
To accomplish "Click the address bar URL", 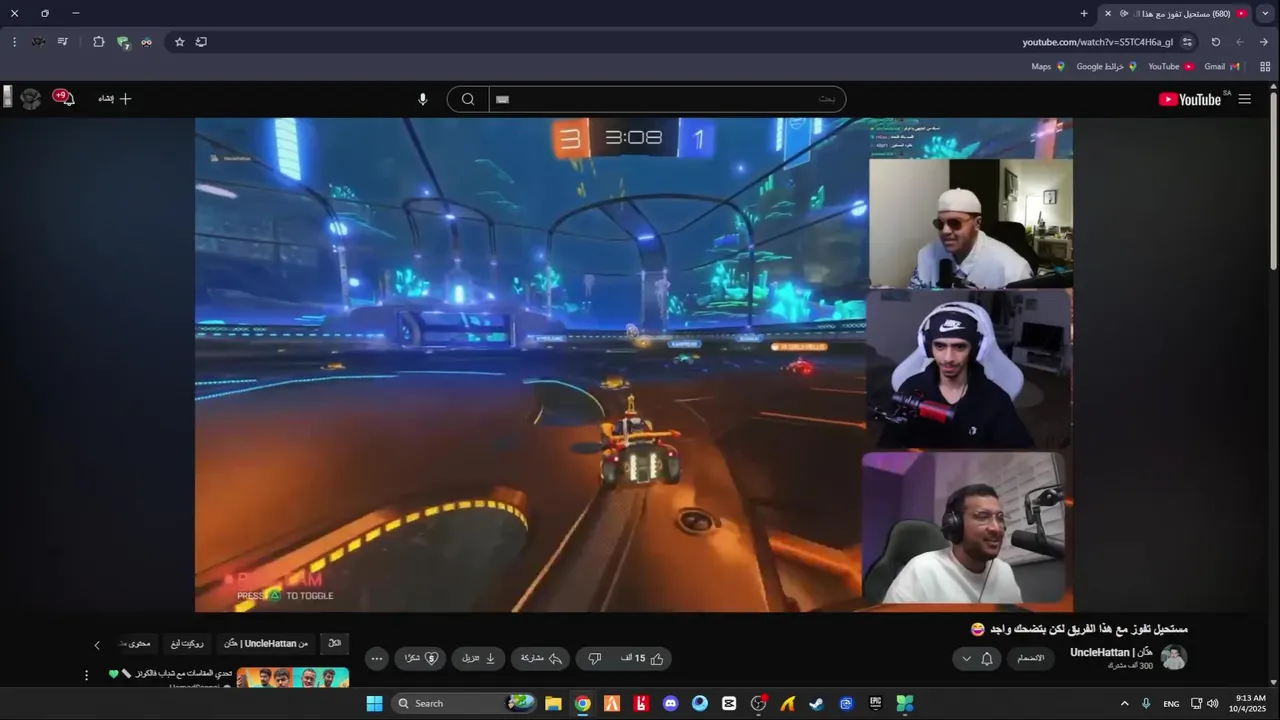I will (1097, 42).
